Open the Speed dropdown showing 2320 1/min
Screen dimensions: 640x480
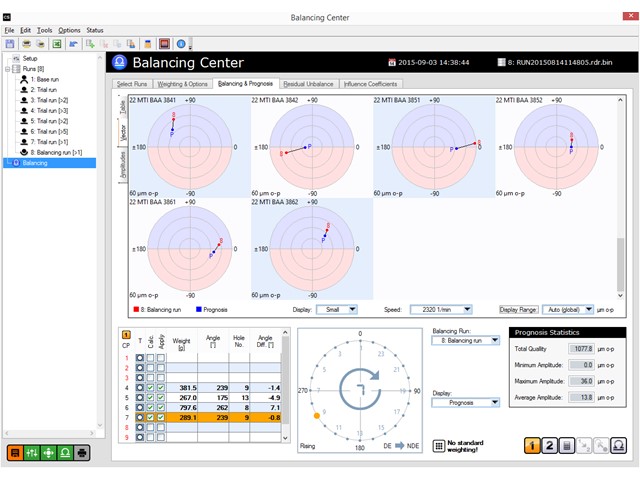pos(441,310)
